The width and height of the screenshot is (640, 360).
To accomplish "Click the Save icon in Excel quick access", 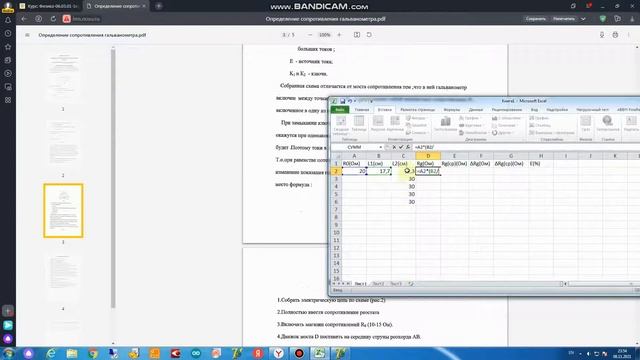I will pyautogui.click(x=343, y=101).
